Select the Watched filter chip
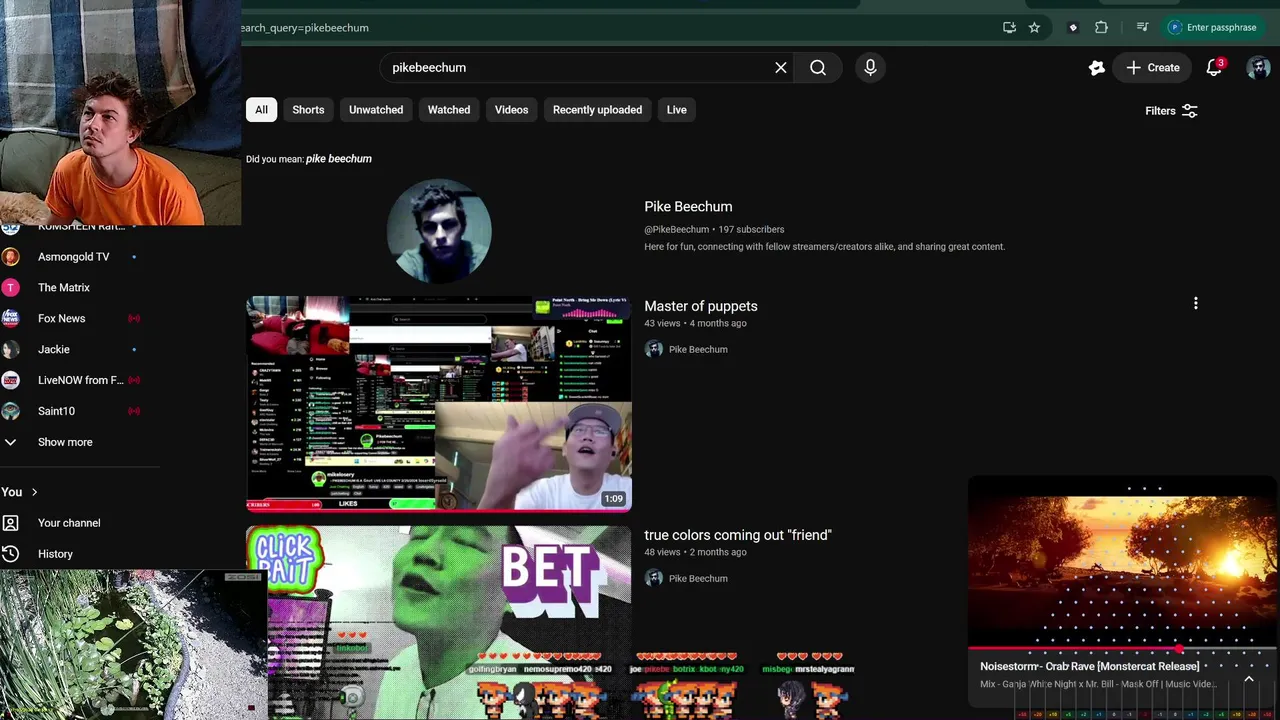This screenshot has height=720, width=1280. coord(449,110)
